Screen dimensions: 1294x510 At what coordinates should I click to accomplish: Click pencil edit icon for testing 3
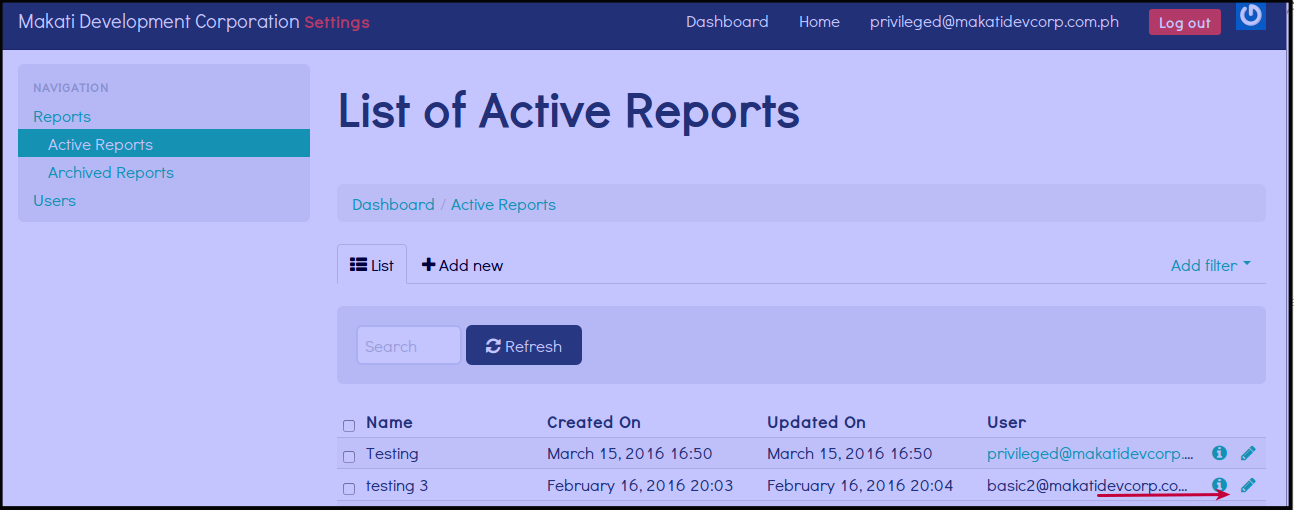tap(1248, 485)
